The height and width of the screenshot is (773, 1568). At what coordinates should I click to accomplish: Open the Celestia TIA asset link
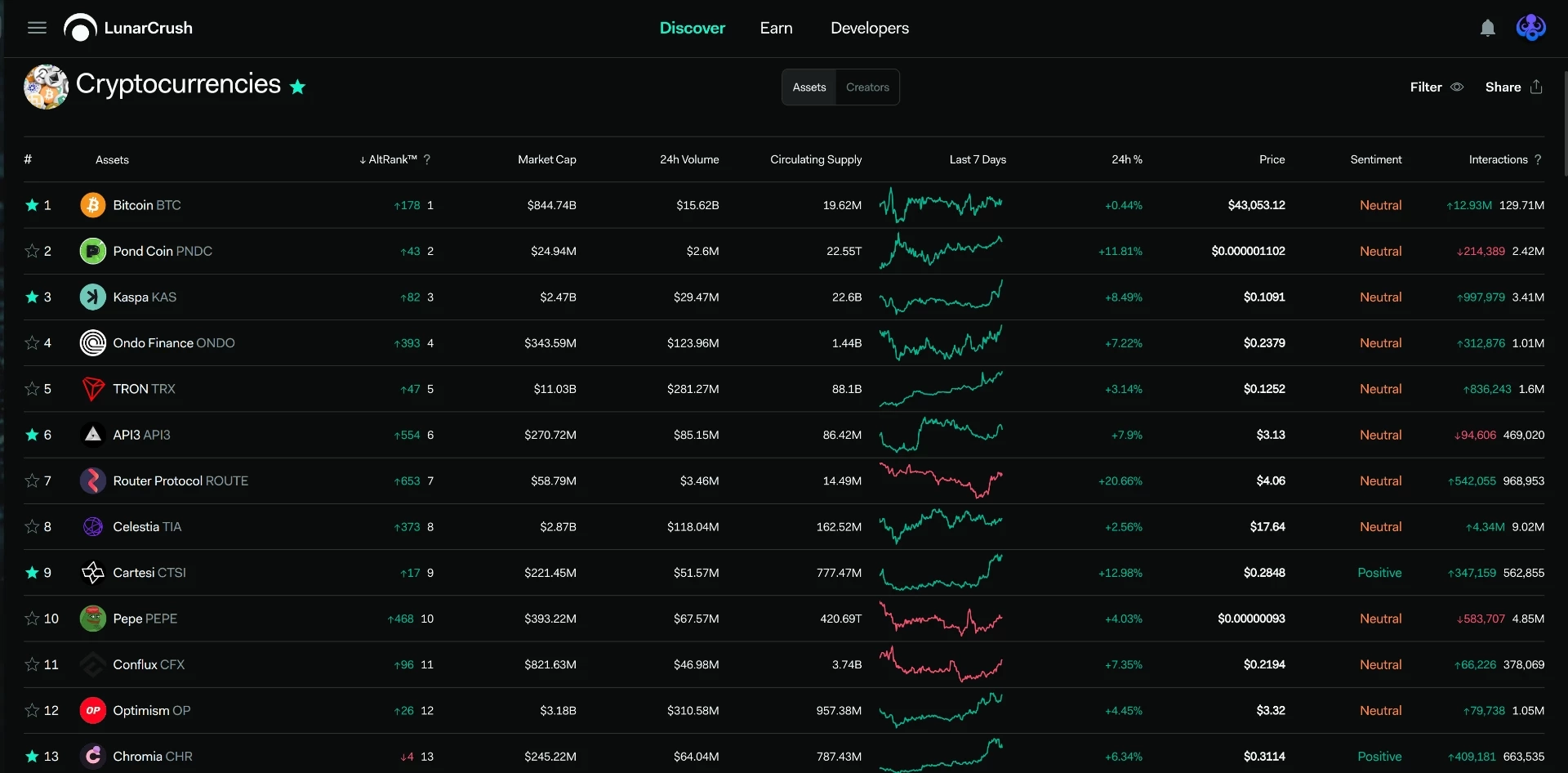[147, 527]
